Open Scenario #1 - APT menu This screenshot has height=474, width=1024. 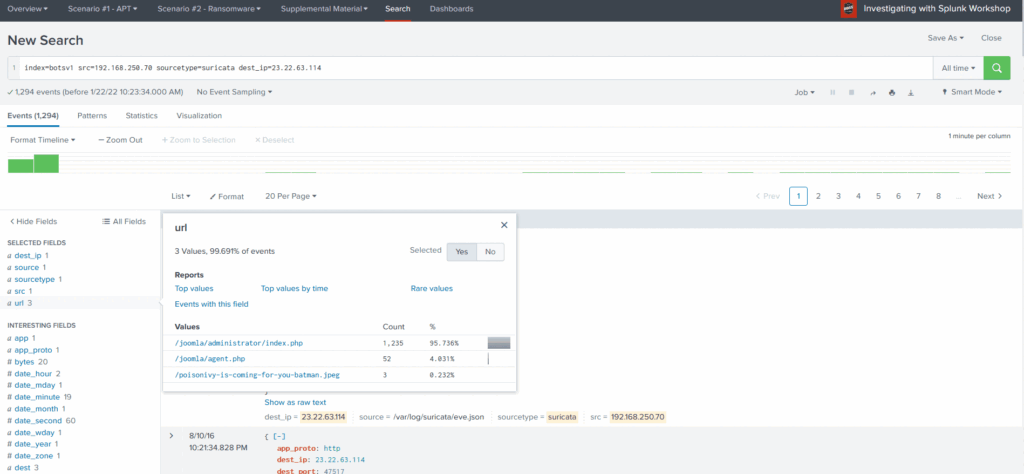(x=103, y=9)
